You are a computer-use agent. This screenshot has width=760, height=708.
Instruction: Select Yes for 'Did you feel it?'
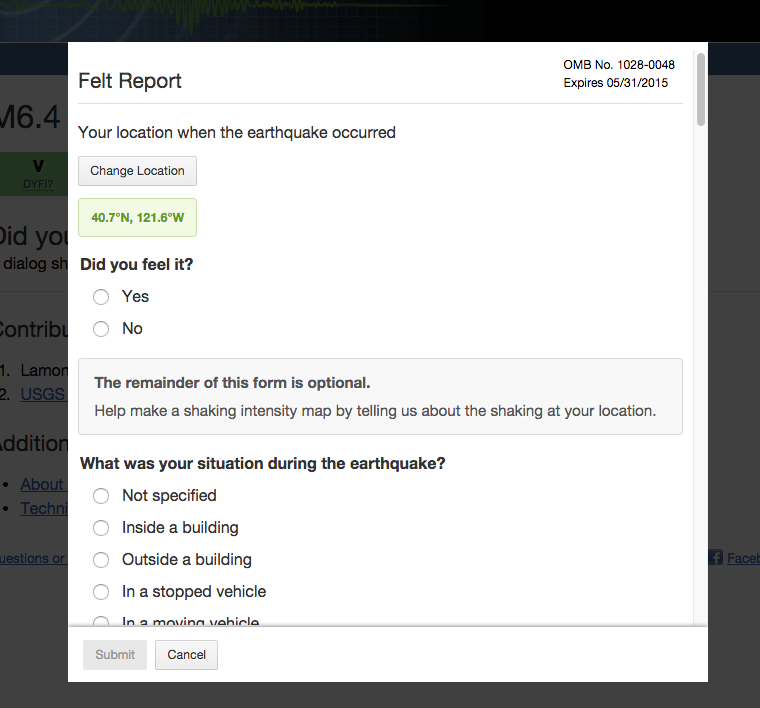click(101, 297)
